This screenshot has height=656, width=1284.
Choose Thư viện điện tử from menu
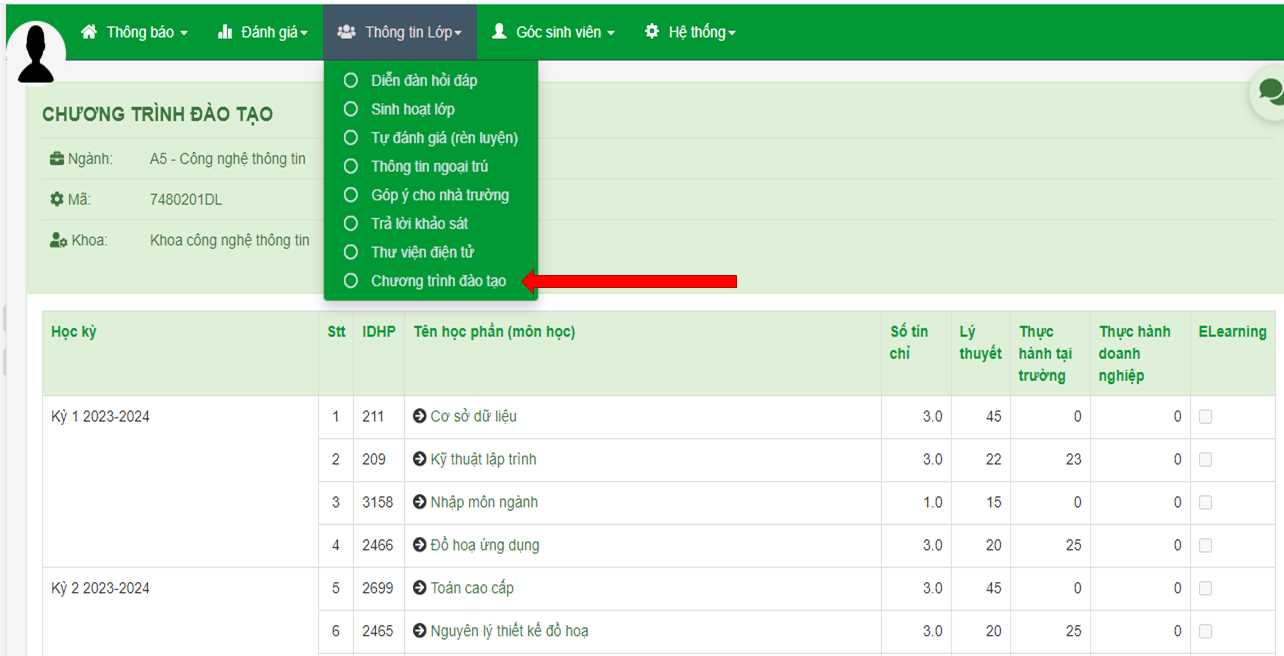(423, 252)
